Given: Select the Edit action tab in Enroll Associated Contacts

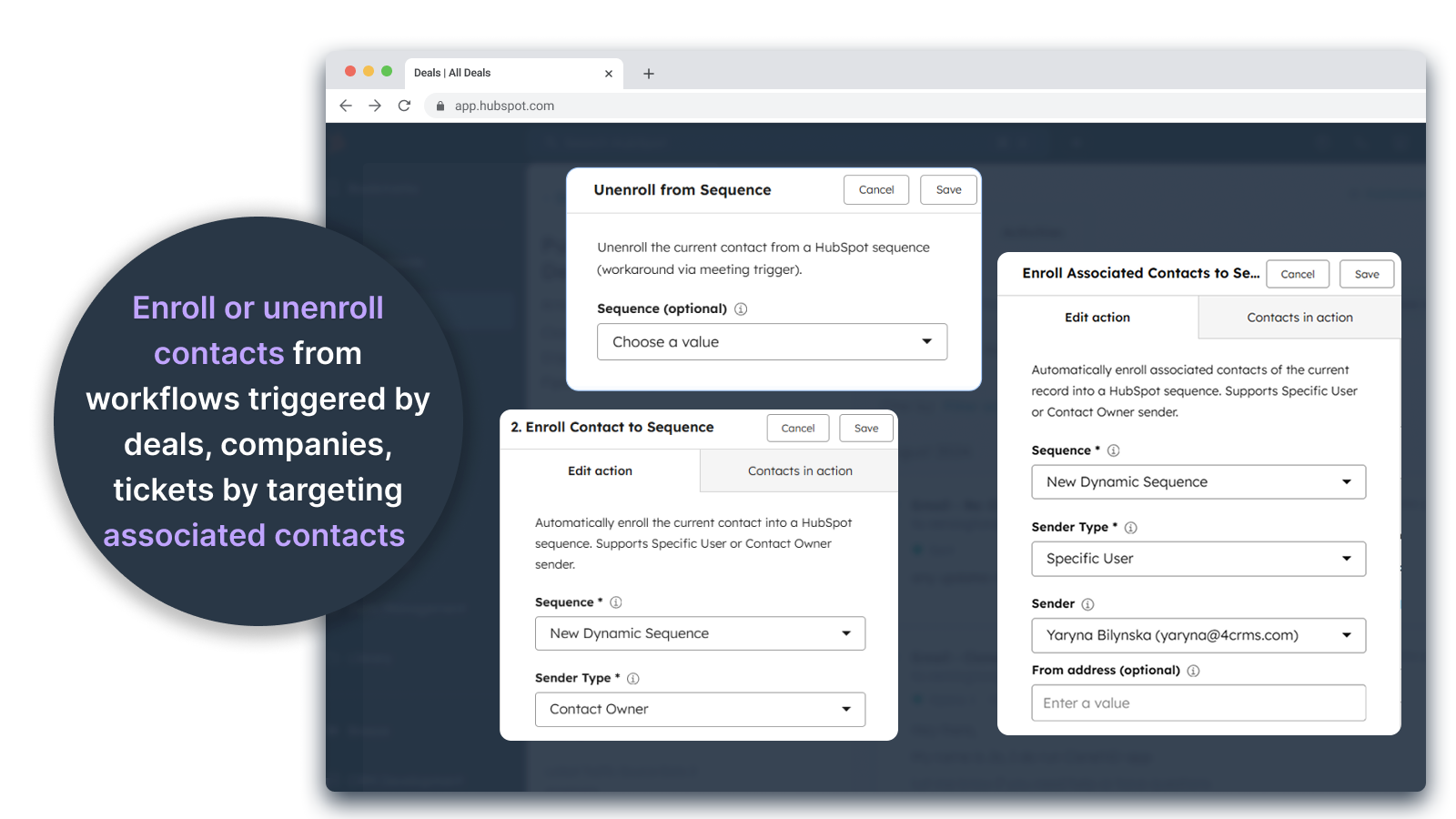Looking at the screenshot, I should pyautogui.click(x=1097, y=317).
